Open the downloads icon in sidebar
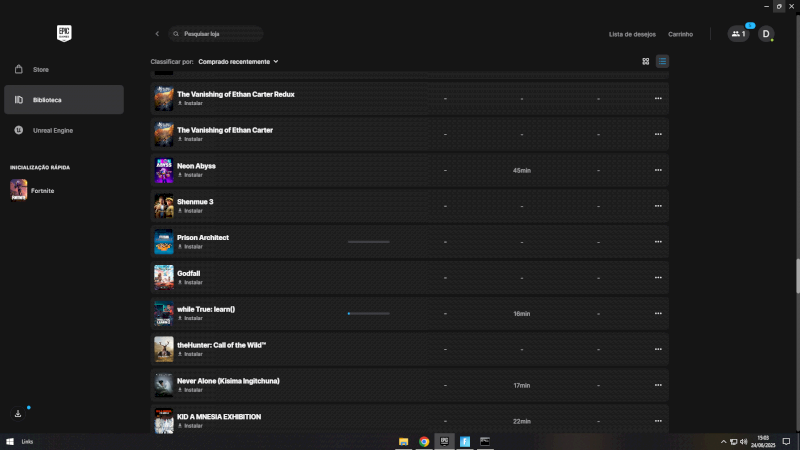Image resolution: width=800 pixels, height=450 pixels. [18, 414]
